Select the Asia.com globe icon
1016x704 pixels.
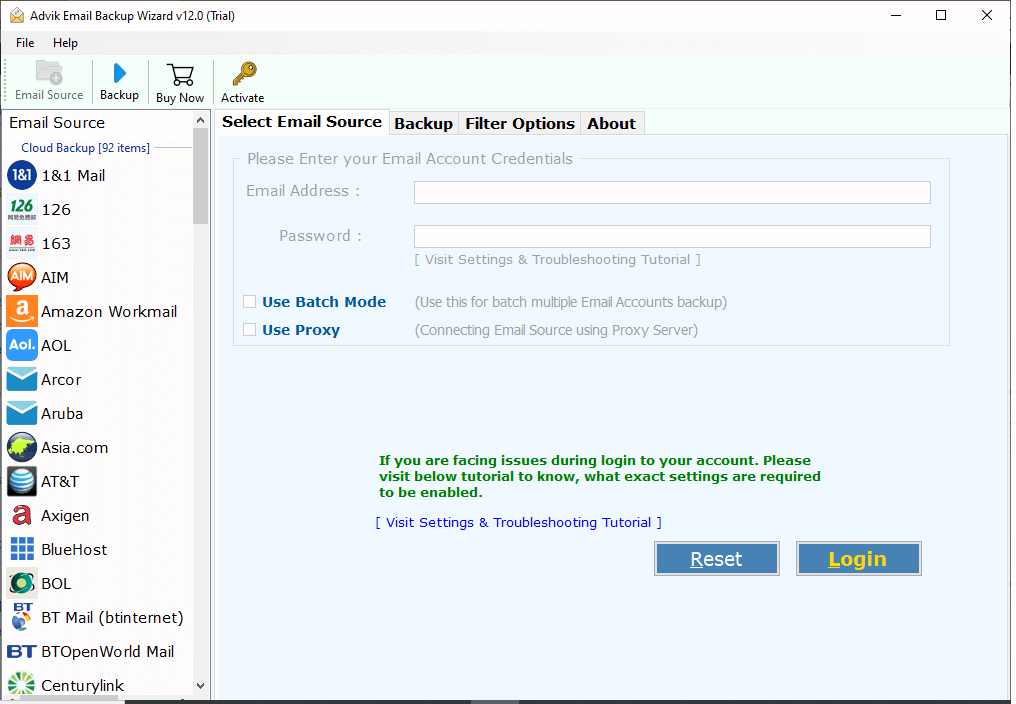[x=22, y=447]
